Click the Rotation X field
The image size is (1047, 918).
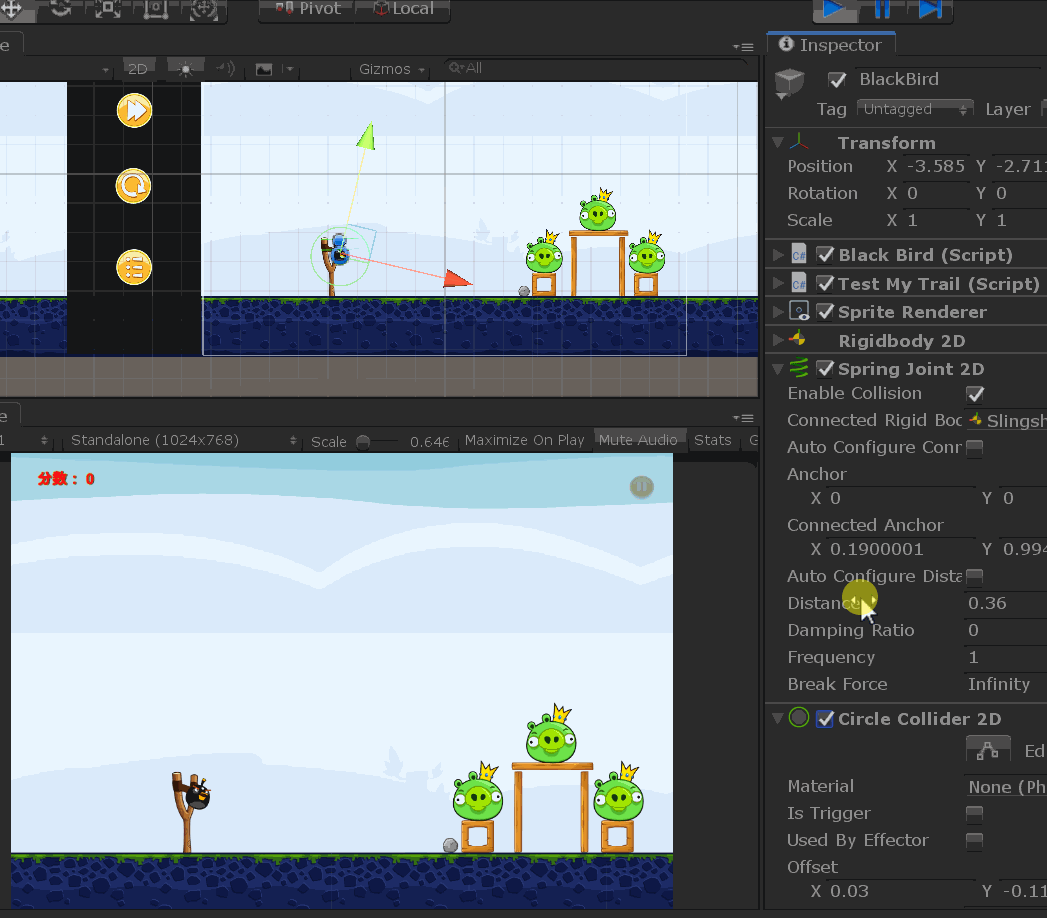click(x=936, y=194)
